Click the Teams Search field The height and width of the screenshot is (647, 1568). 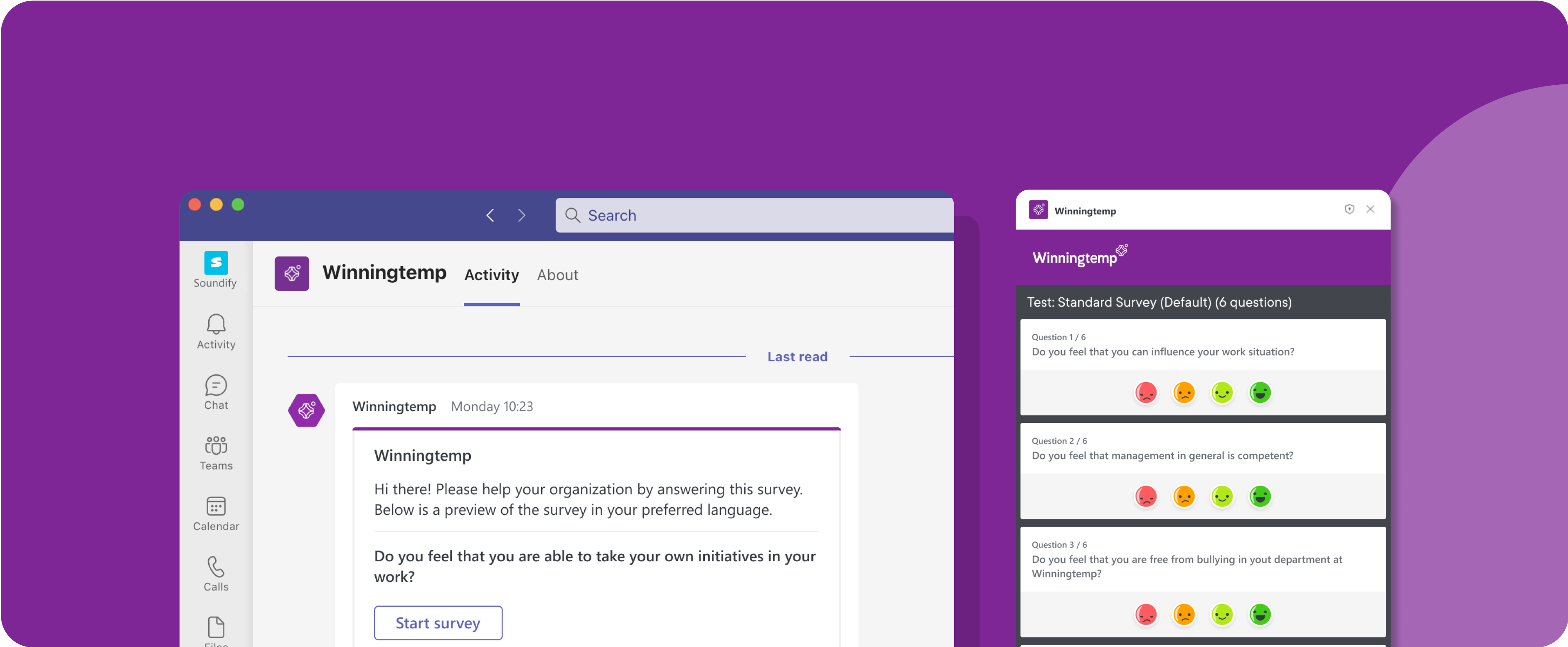(x=754, y=215)
